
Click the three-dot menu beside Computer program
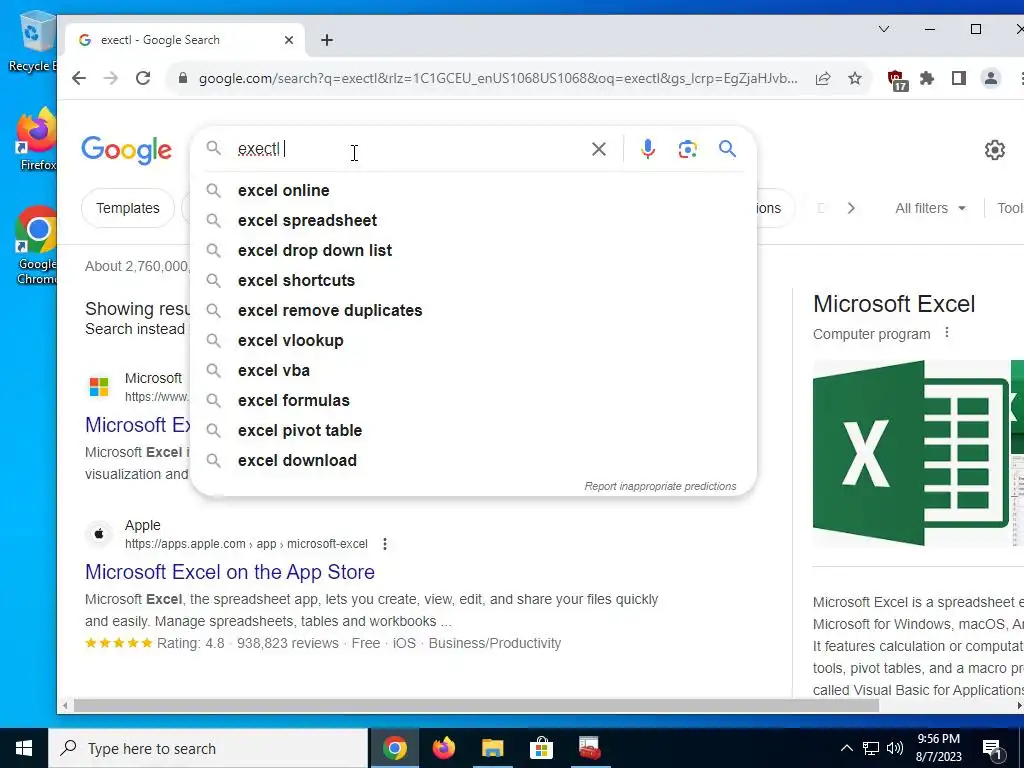pos(947,333)
